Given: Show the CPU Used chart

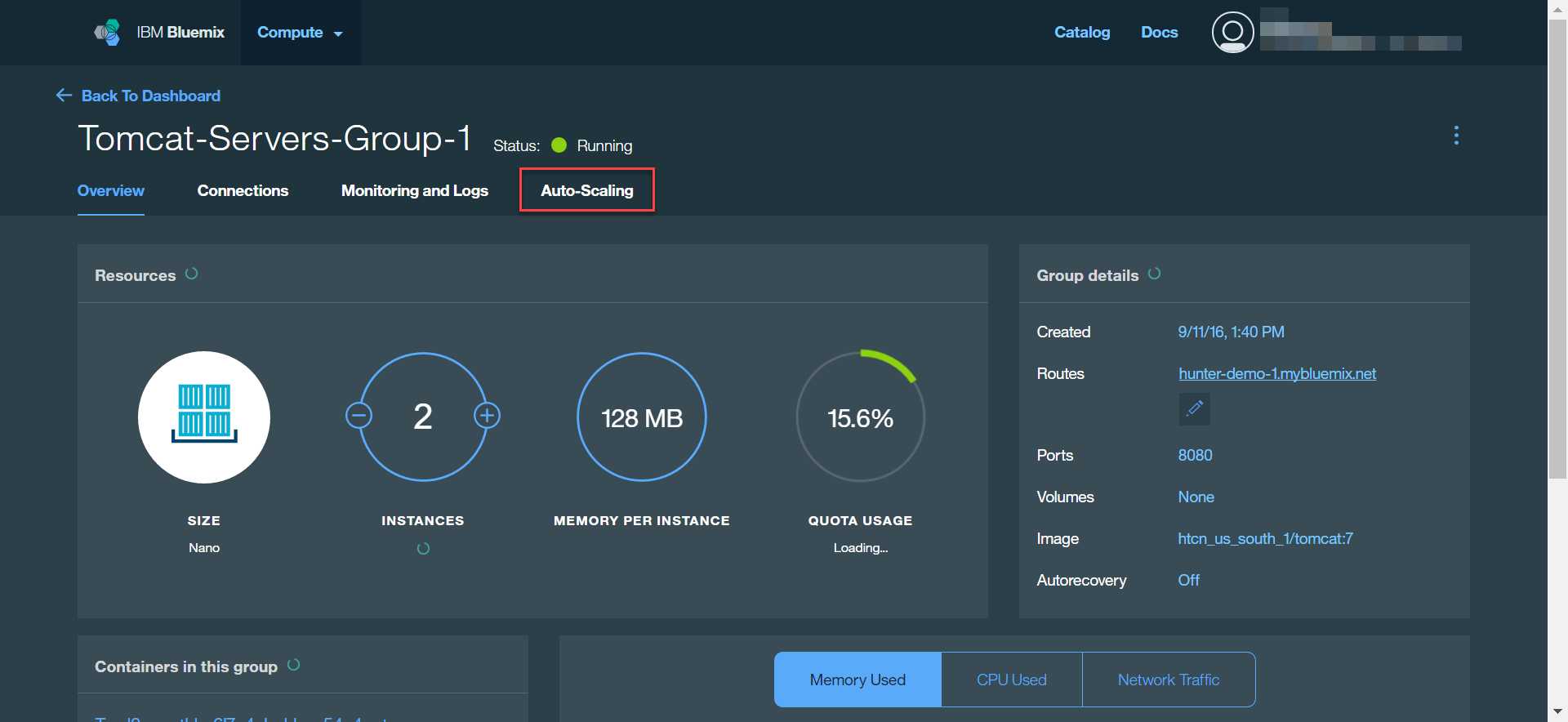Looking at the screenshot, I should coord(1012,680).
